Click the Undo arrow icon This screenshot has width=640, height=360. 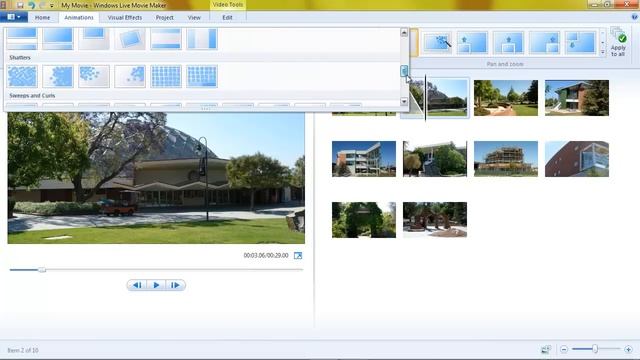coord(31,5)
